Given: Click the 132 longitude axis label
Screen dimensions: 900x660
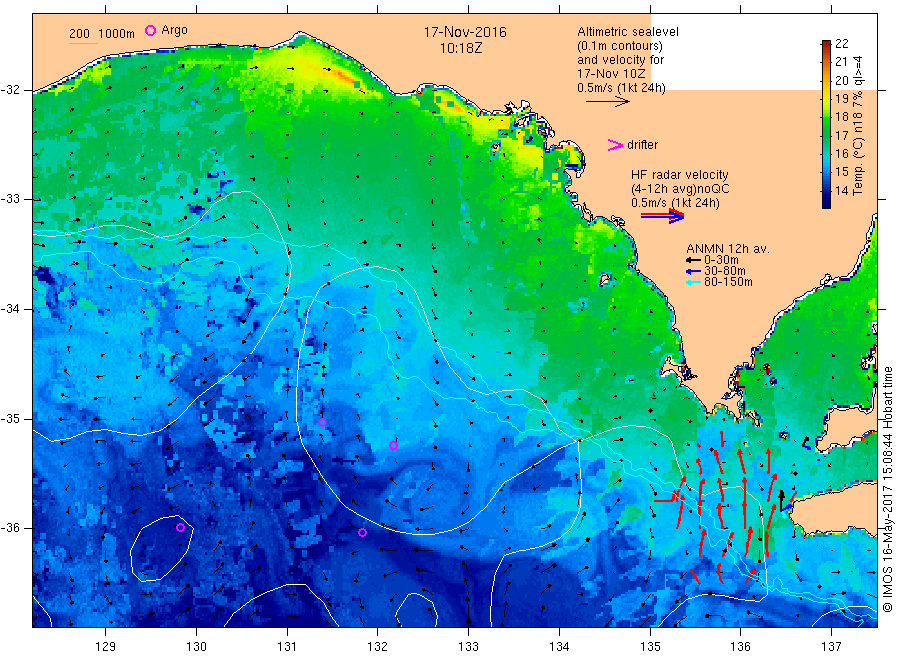Looking at the screenshot, I should click(x=378, y=647).
